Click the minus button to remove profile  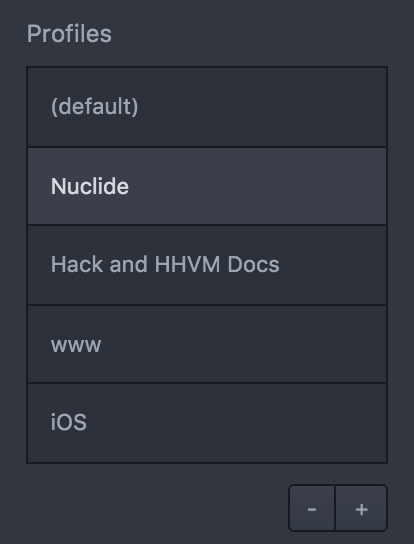point(312,508)
